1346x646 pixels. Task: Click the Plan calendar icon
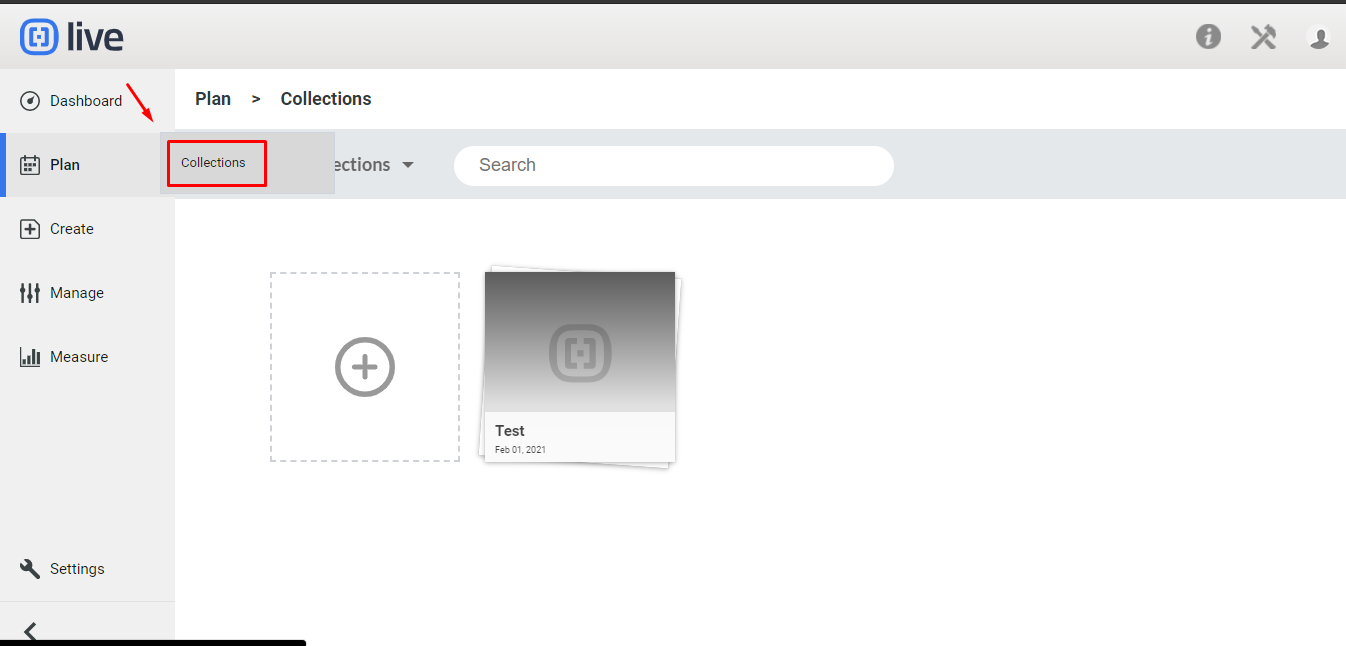click(x=30, y=165)
